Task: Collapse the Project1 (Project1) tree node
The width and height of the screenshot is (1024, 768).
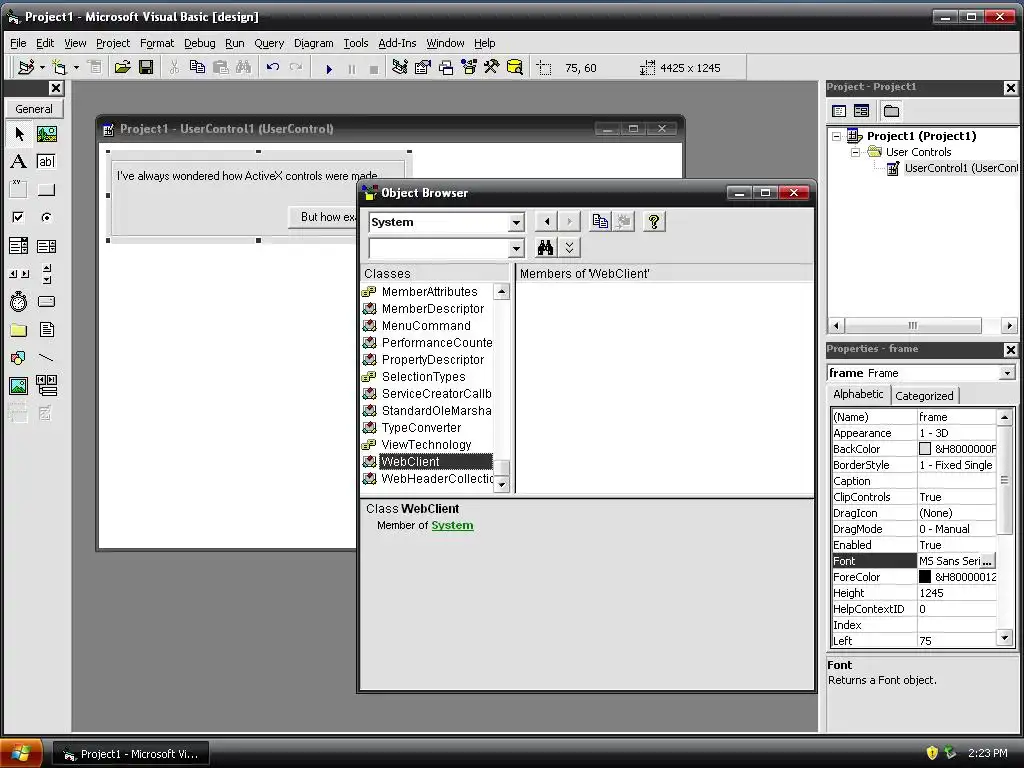Action: click(x=837, y=136)
